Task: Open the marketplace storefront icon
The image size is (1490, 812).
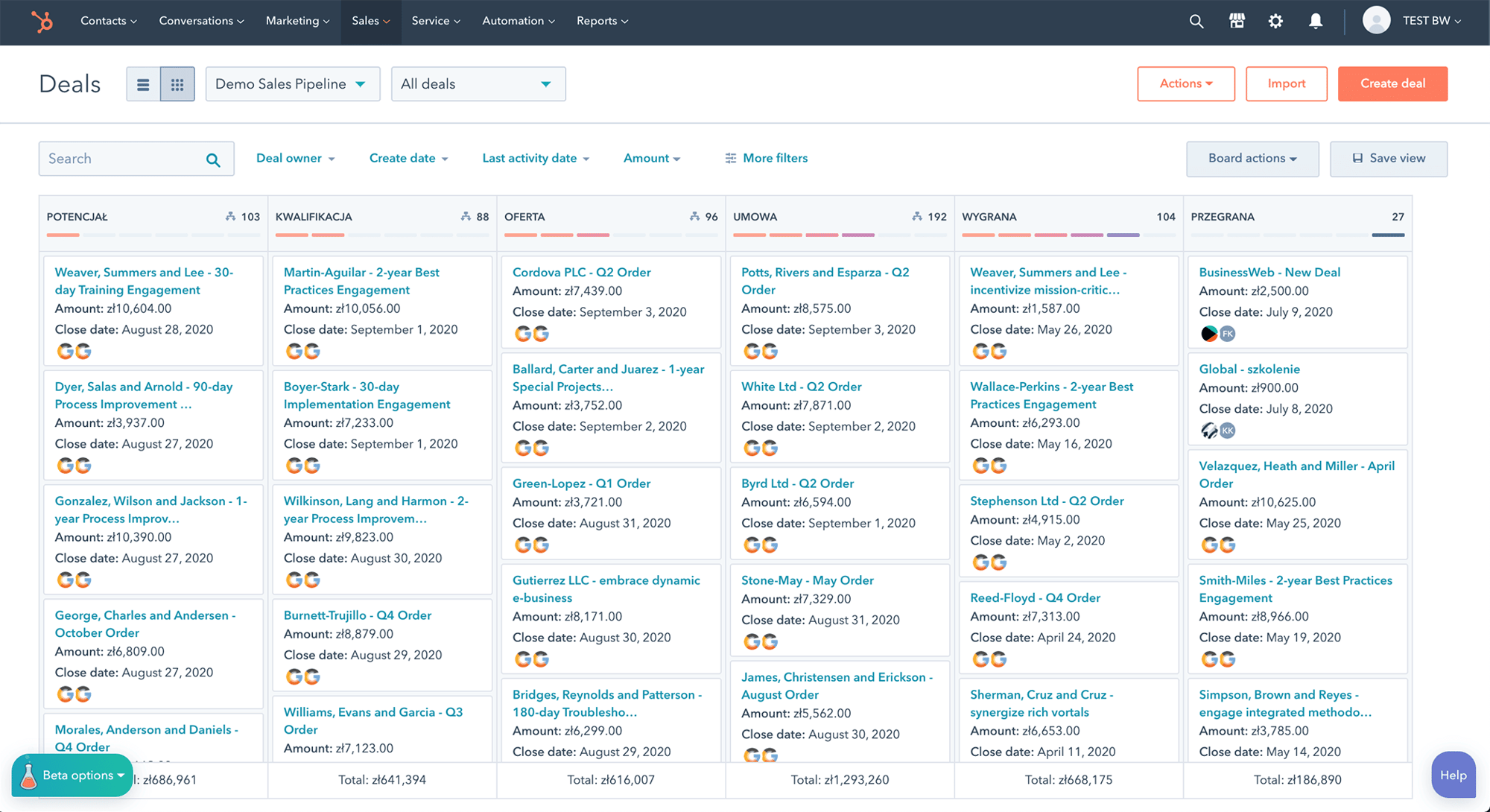Action: (x=1237, y=21)
